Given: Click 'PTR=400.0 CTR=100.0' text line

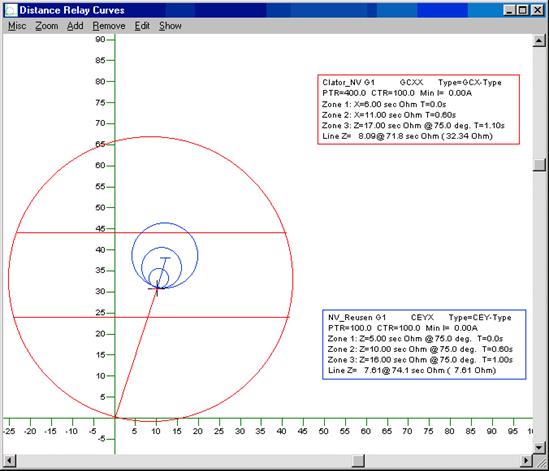Looking at the screenshot, I should coord(397,93).
